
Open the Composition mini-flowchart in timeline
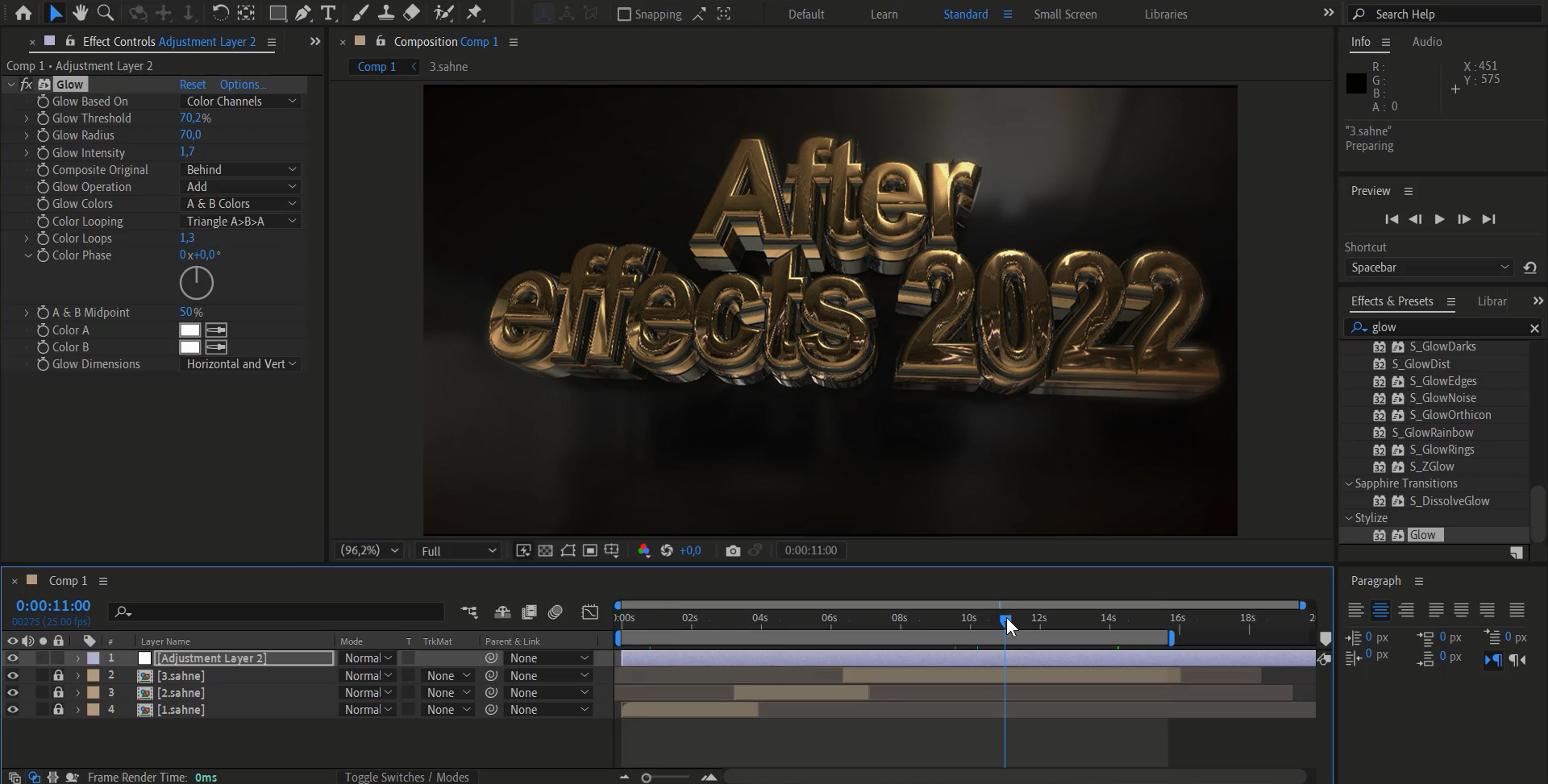coord(469,612)
